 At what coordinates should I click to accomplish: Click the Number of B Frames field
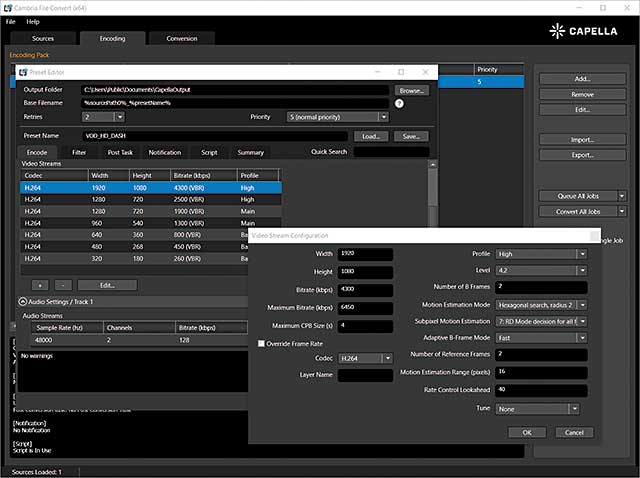pos(541,287)
